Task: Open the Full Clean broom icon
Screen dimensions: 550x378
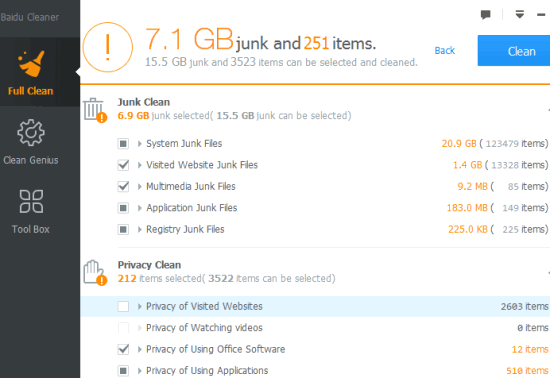Action: pyautogui.click(x=31, y=64)
